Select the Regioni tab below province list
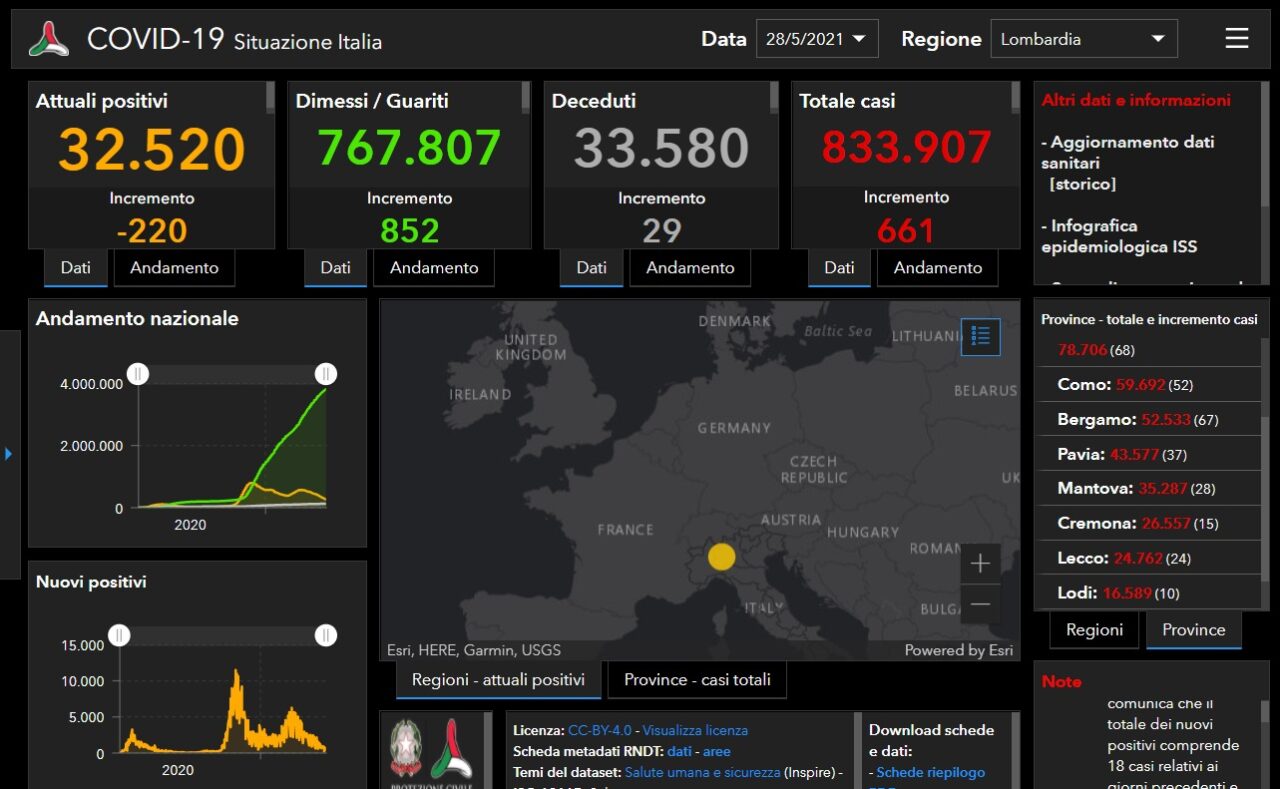Screen dimensions: 1280x789 coord(1094,630)
